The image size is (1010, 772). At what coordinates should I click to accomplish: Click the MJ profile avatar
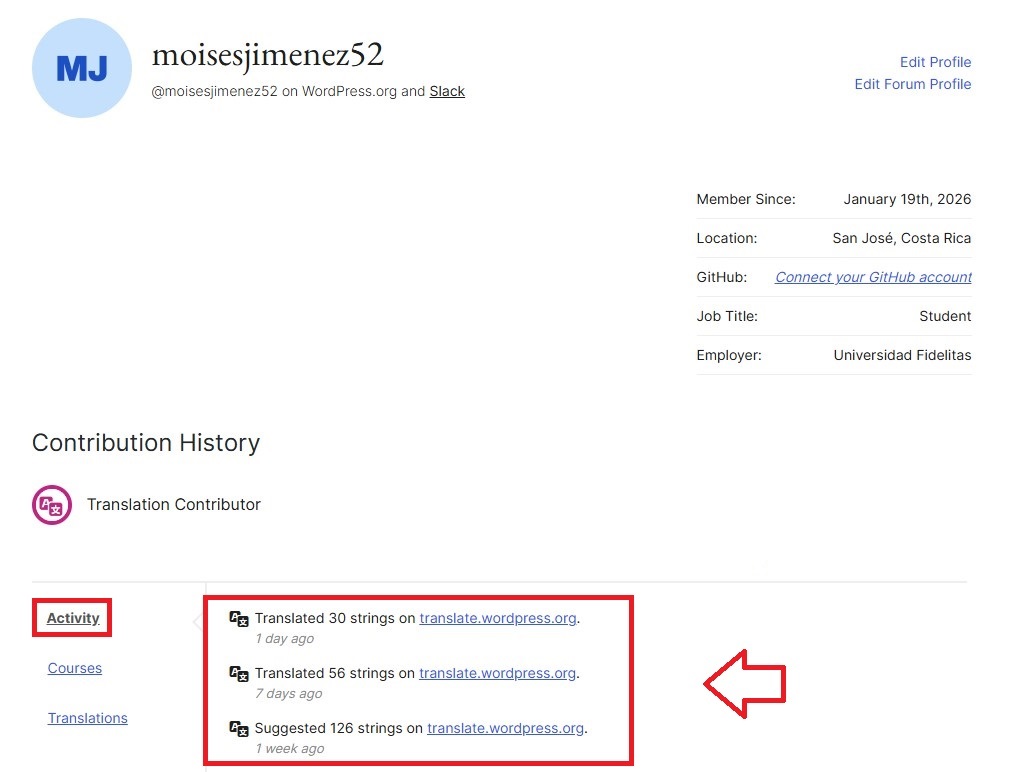coord(82,68)
